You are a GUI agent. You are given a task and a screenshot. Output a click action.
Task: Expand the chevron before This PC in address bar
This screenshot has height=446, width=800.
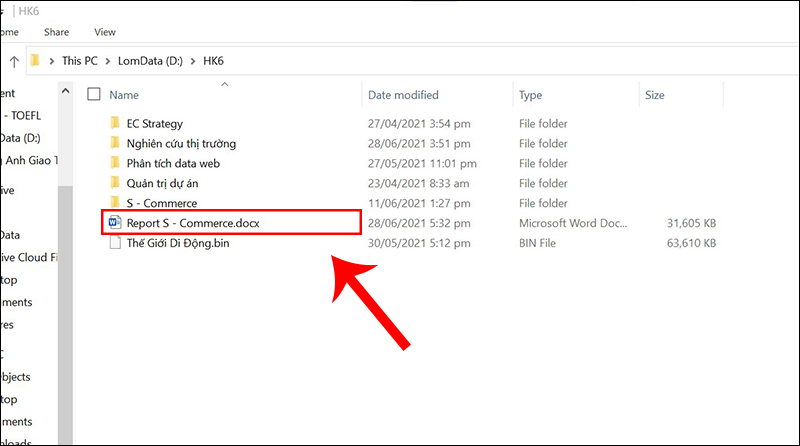point(52,61)
